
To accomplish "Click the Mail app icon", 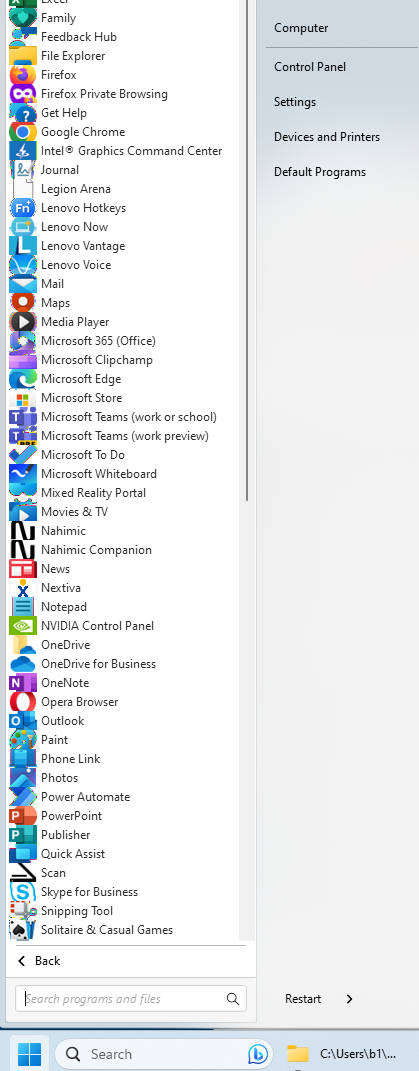I will point(23,284).
